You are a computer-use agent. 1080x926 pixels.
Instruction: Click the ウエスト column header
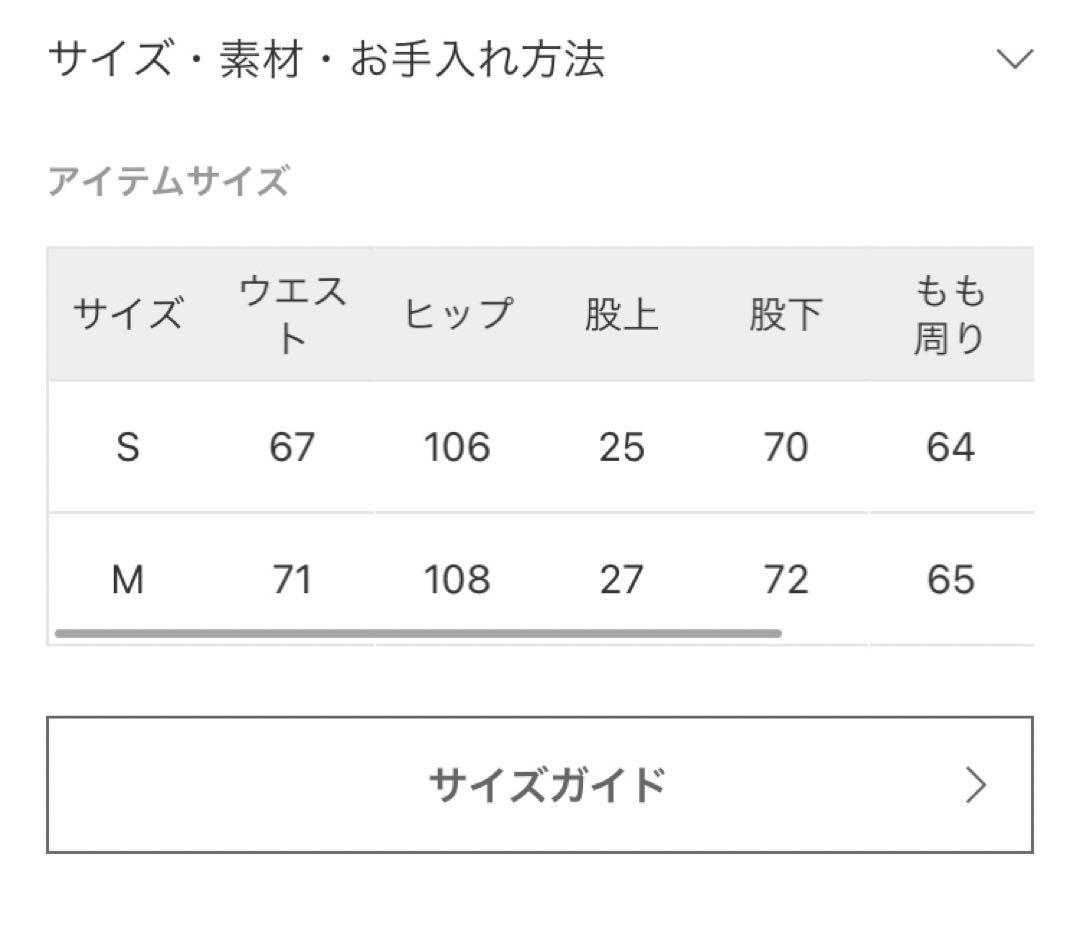click(293, 313)
